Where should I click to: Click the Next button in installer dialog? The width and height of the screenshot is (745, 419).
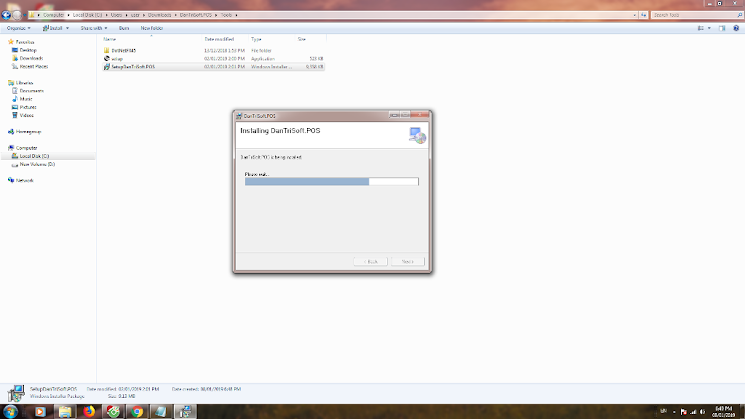tap(408, 262)
